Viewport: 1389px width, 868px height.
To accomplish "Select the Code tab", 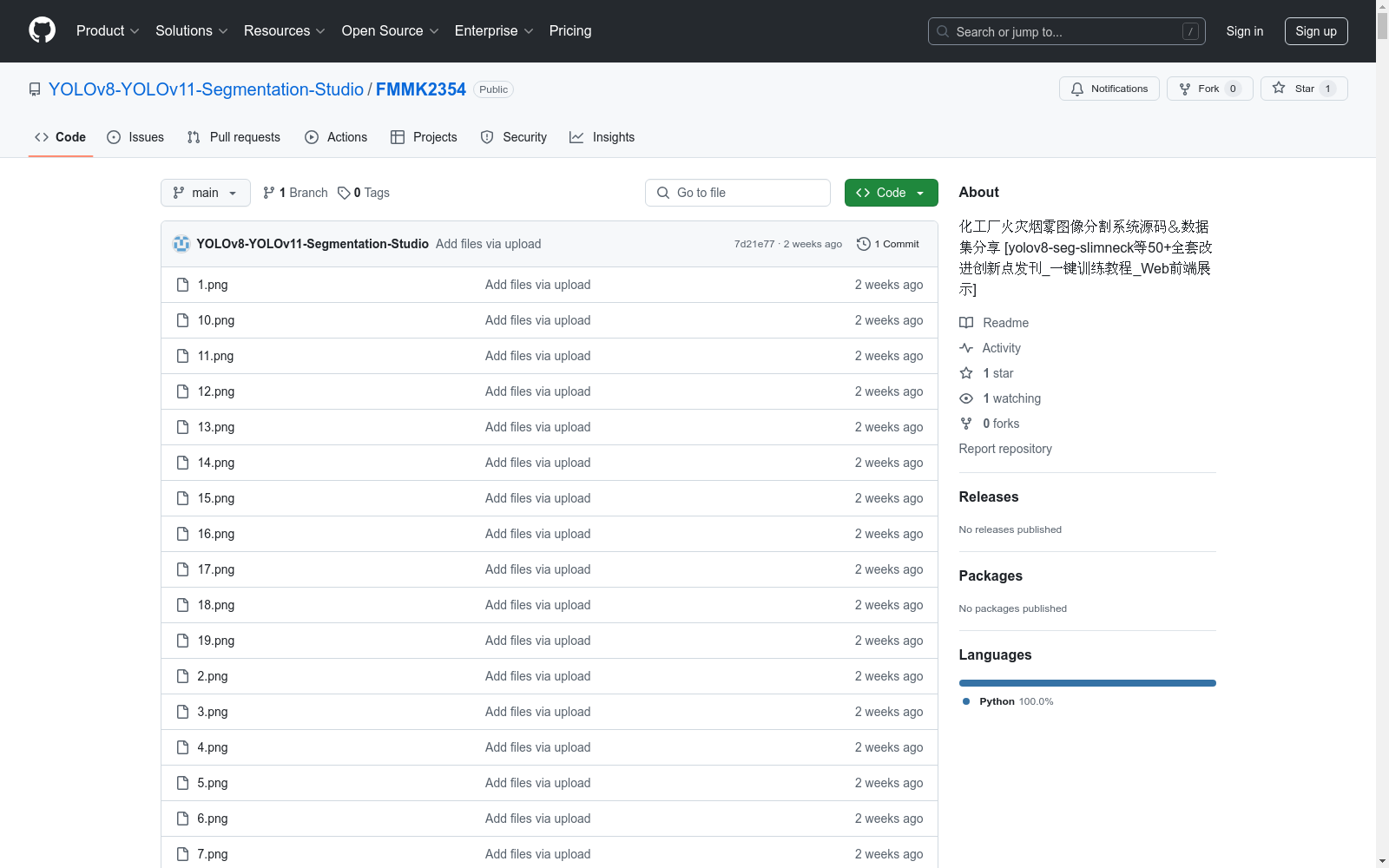I will pos(61,137).
